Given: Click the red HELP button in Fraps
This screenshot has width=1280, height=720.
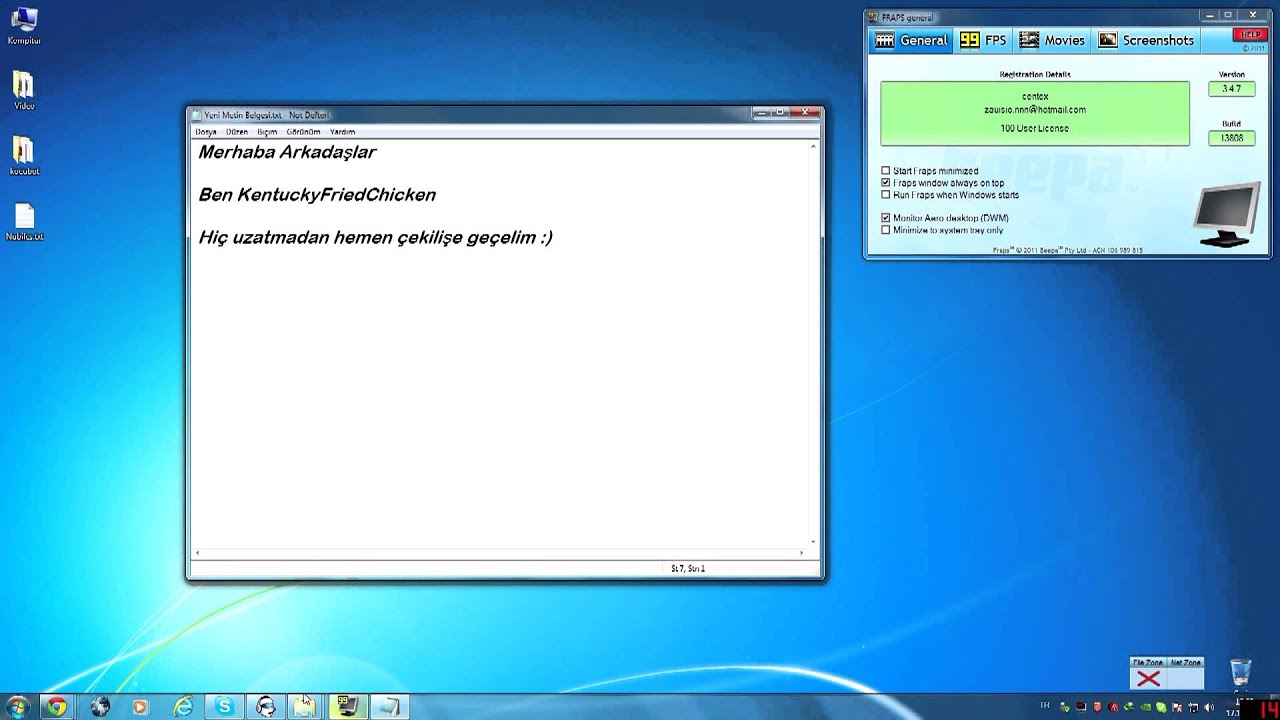Looking at the screenshot, I should click(x=1250, y=35).
